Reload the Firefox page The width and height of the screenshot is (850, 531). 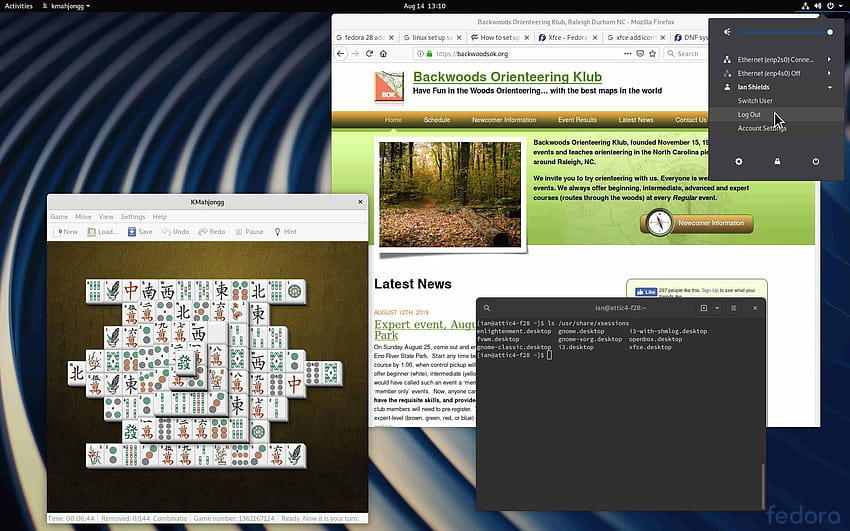click(369, 53)
